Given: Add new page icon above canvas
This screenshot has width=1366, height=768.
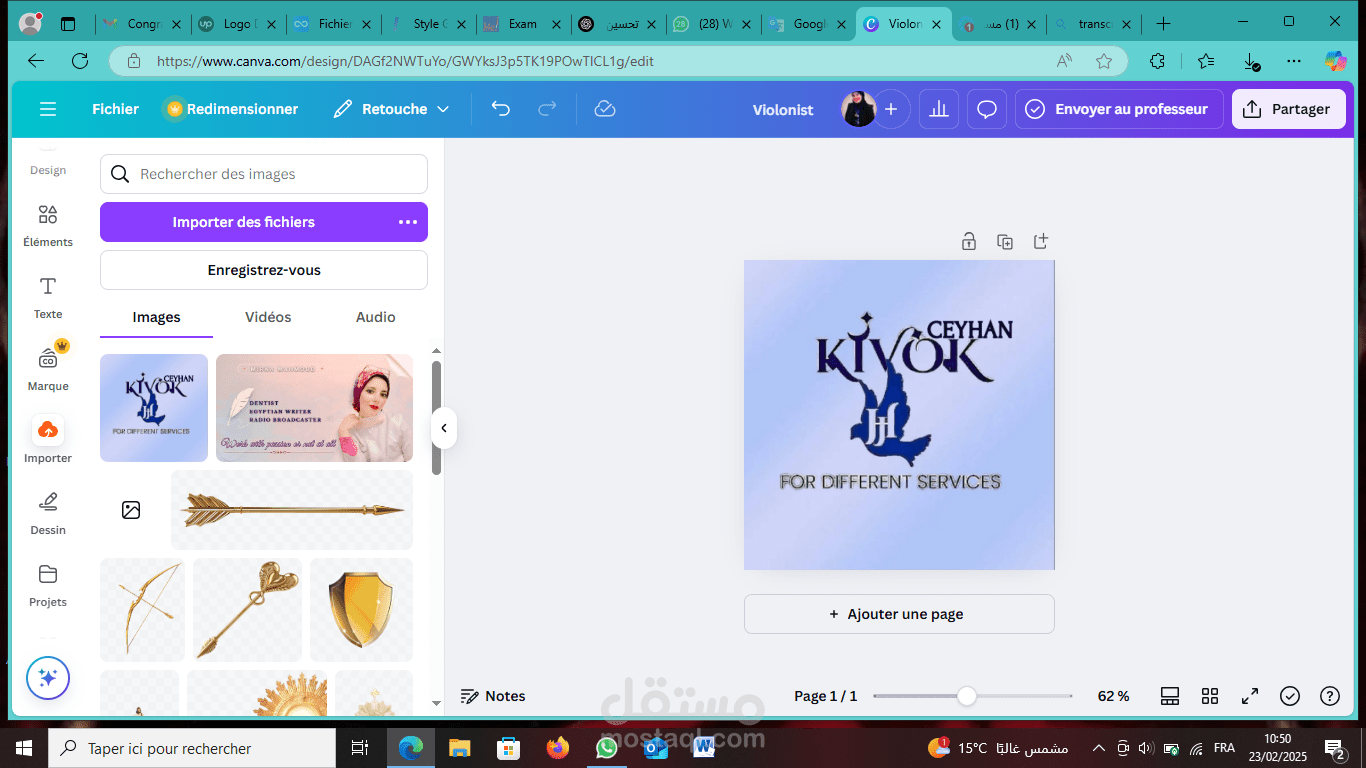Looking at the screenshot, I should click(1041, 241).
